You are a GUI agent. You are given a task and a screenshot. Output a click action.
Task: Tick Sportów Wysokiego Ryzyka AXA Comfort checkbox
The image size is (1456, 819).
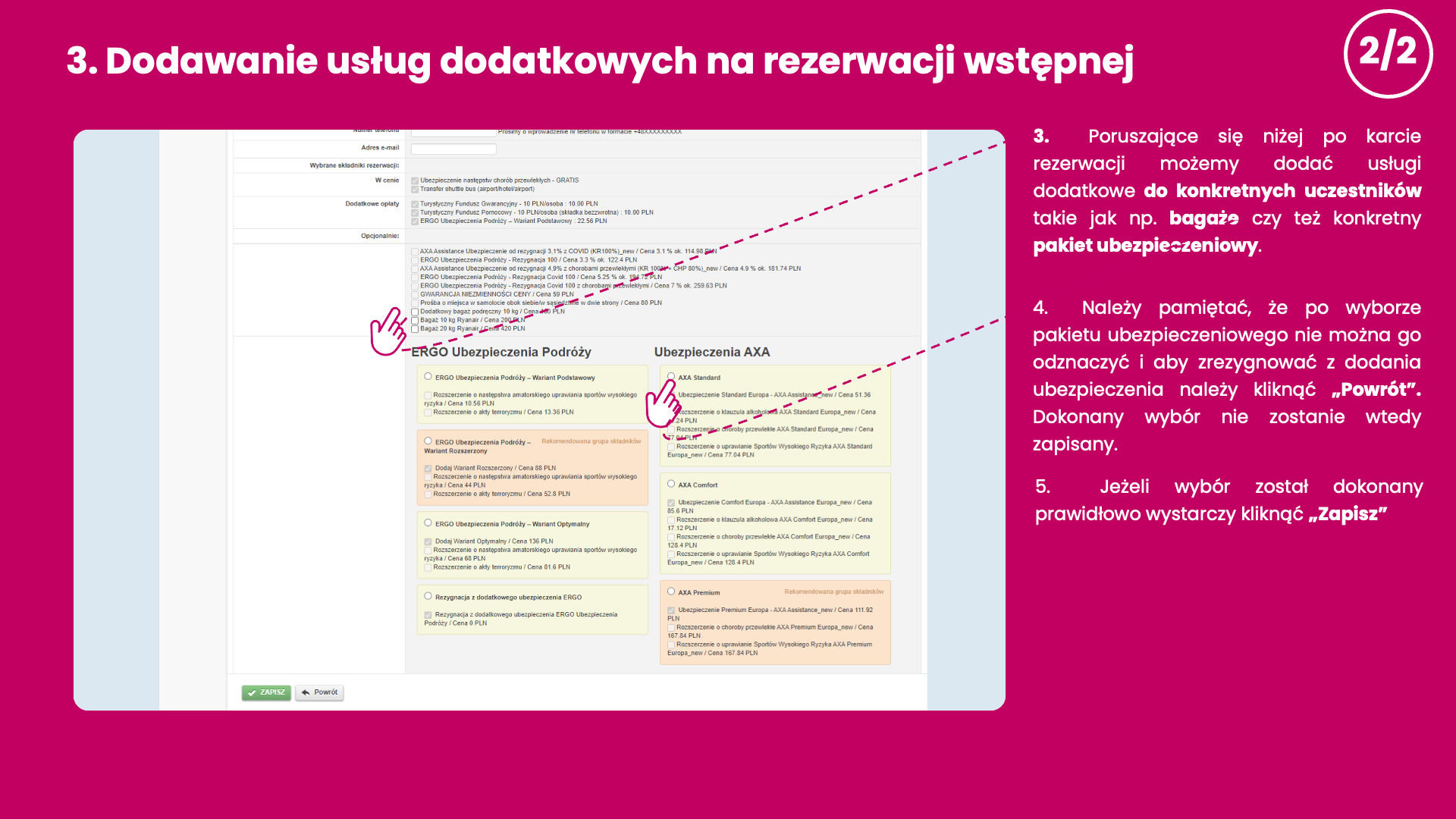671,554
